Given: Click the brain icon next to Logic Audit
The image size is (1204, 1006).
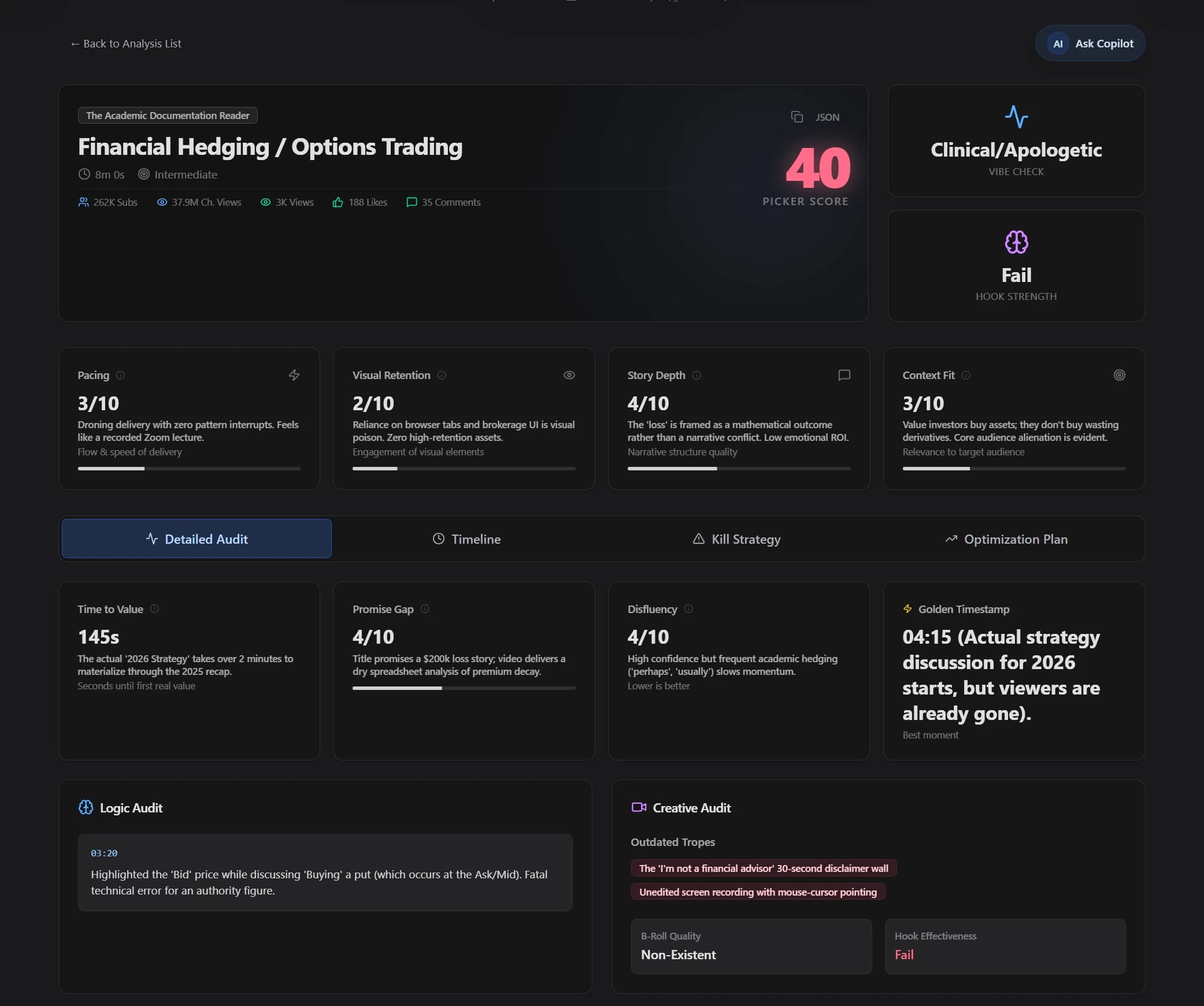Looking at the screenshot, I should (x=86, y=807).
